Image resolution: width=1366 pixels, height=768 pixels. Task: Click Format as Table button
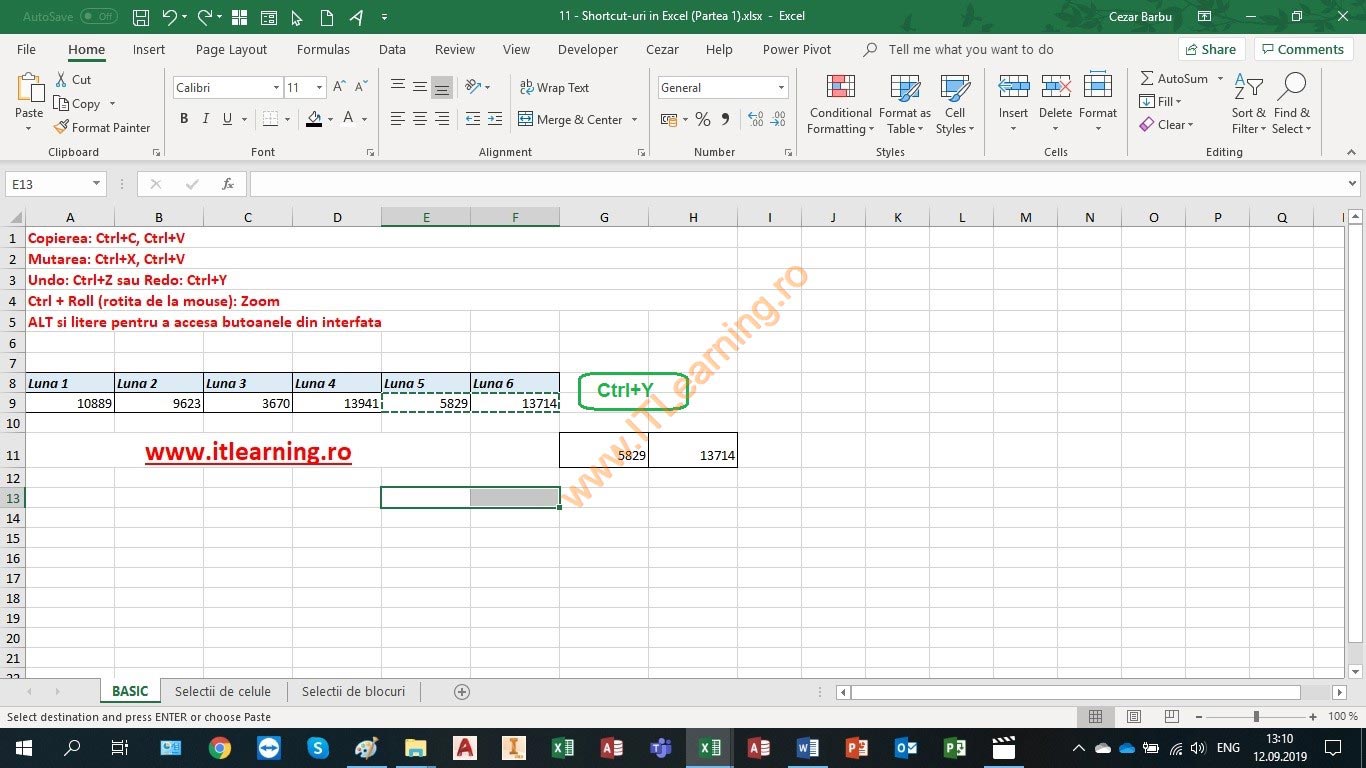click(x=904, y=104)
